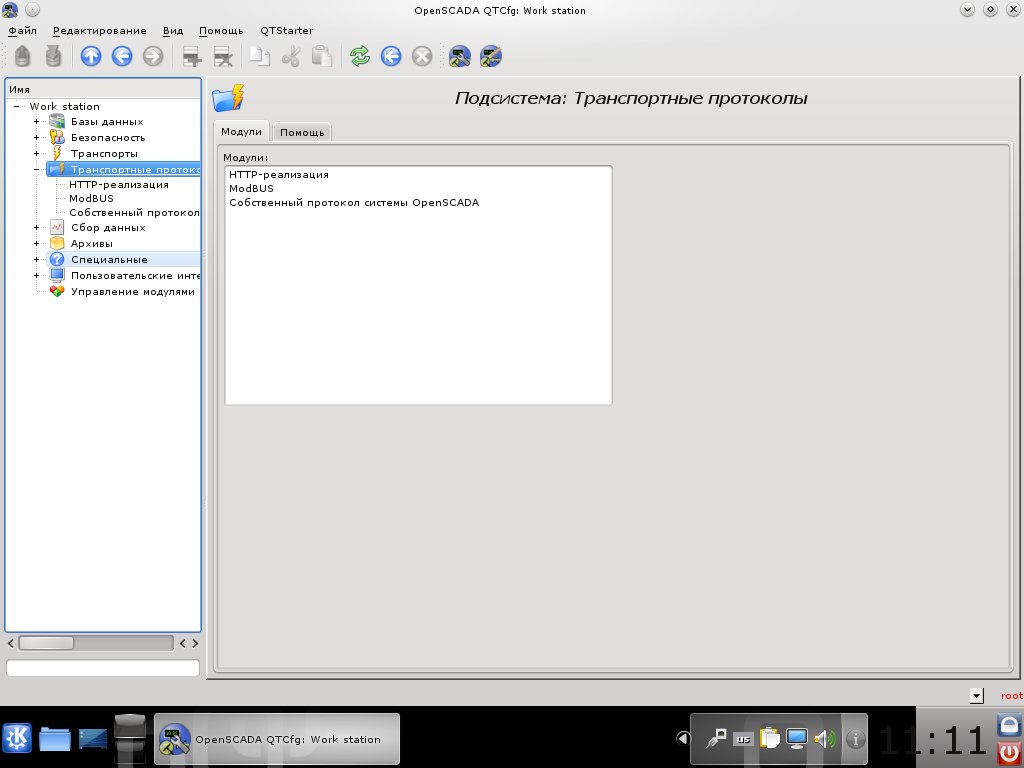
Task: Select ModBUS in the modules list
Action: [251, 188]
